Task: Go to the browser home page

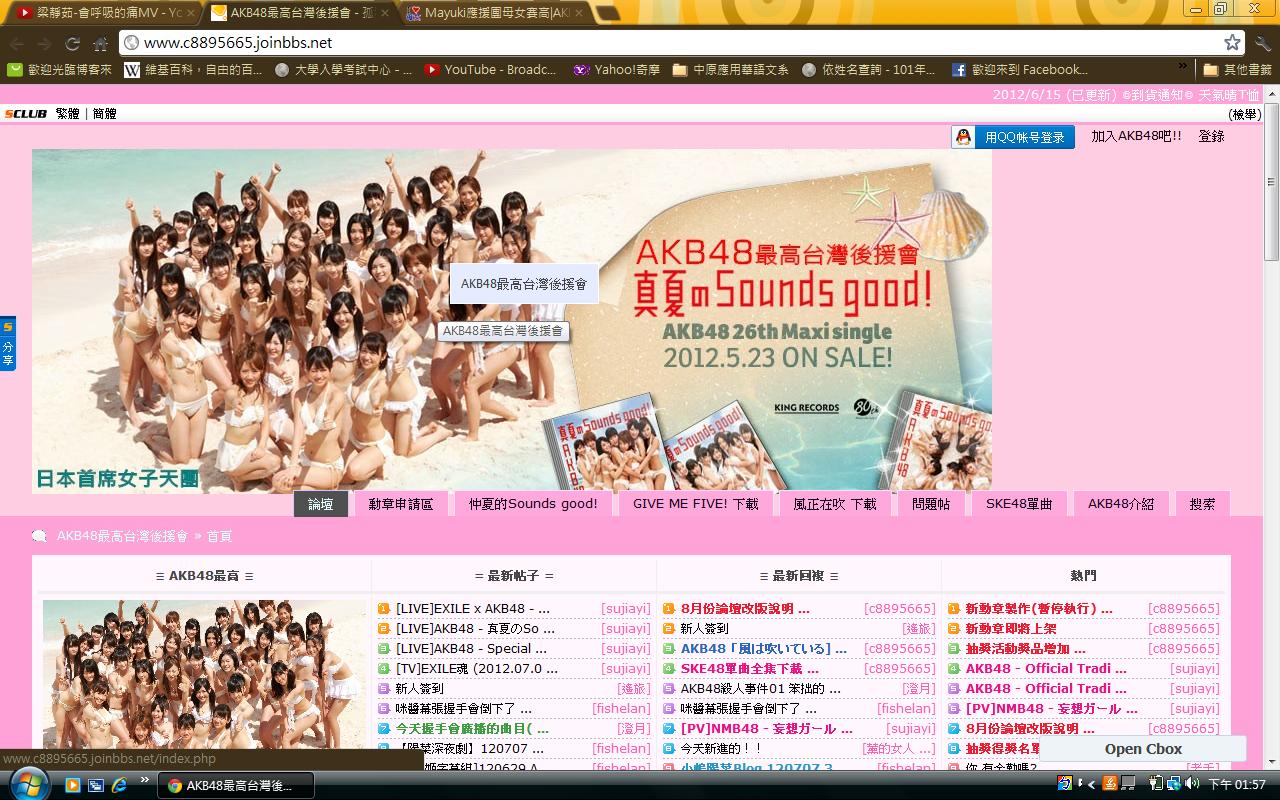Action: [x=100, y=43]
